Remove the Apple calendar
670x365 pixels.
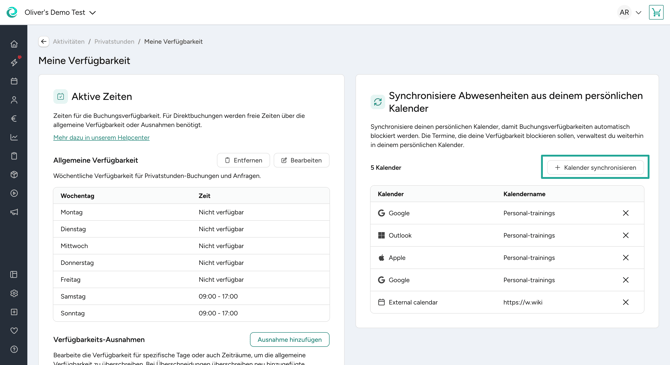click(x=626, y=258)
